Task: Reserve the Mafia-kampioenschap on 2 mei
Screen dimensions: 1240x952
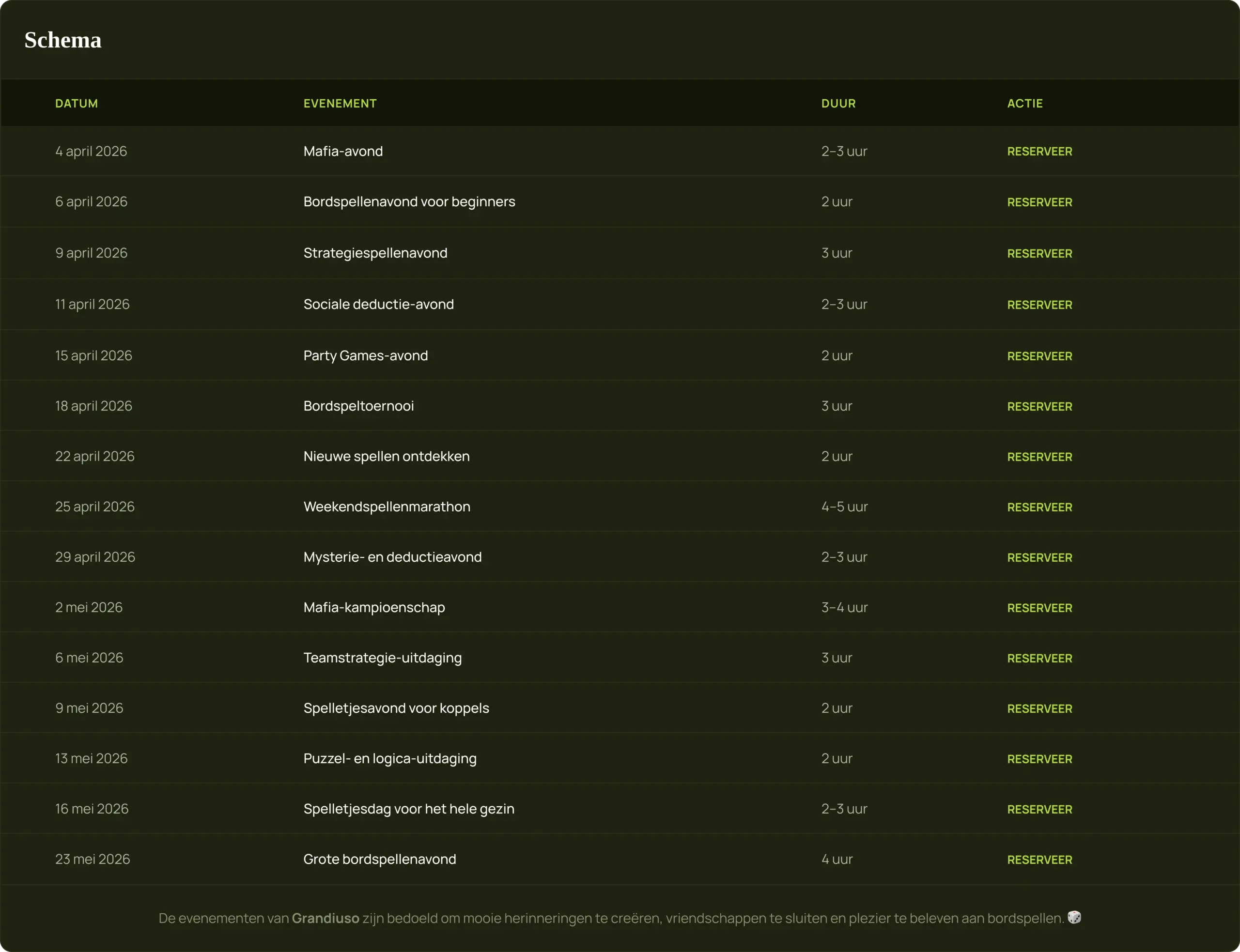Action: click(x=1039, y=608)
